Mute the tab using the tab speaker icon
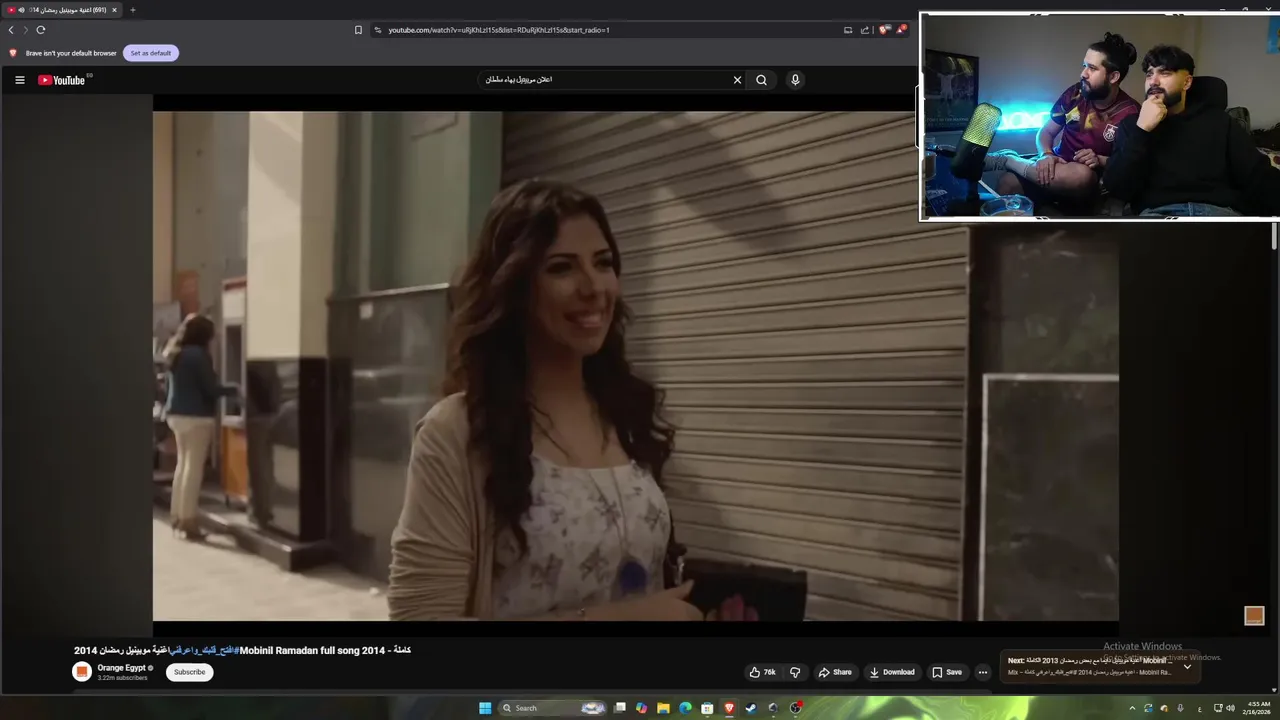The width and height of the screenshot is (1280, 720). (x=21, y=10)
